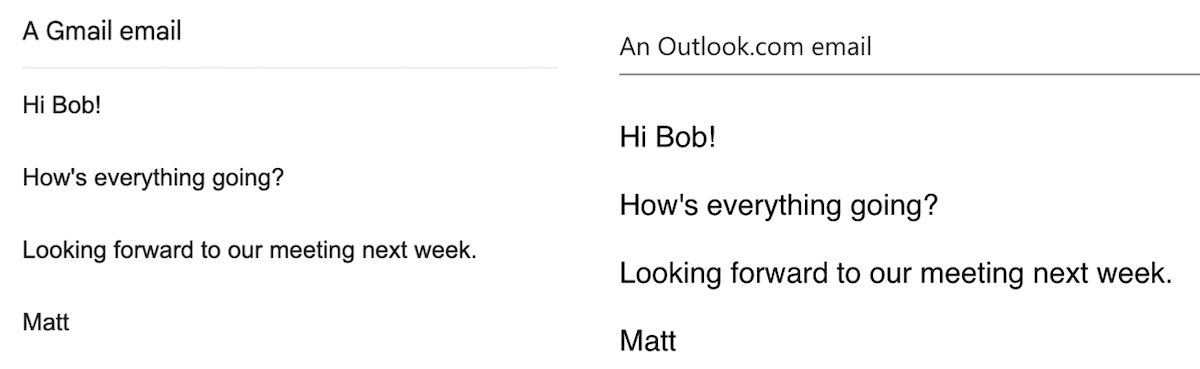The height and width of the screenshot is (369, 1200).
Task: Click the 'Matt' signature in Gmail email
Action: pos(46,323)
